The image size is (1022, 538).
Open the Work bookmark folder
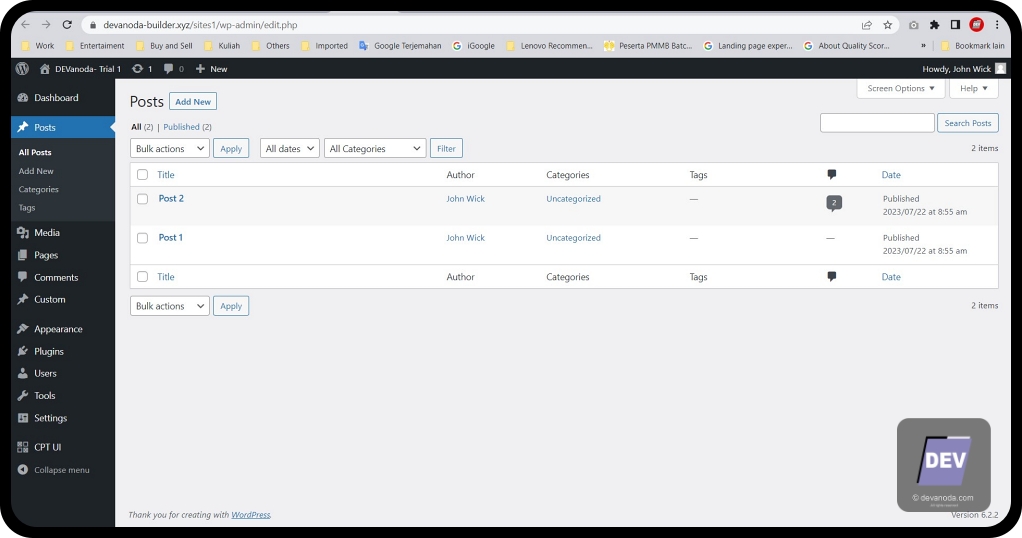pos(38,46)
